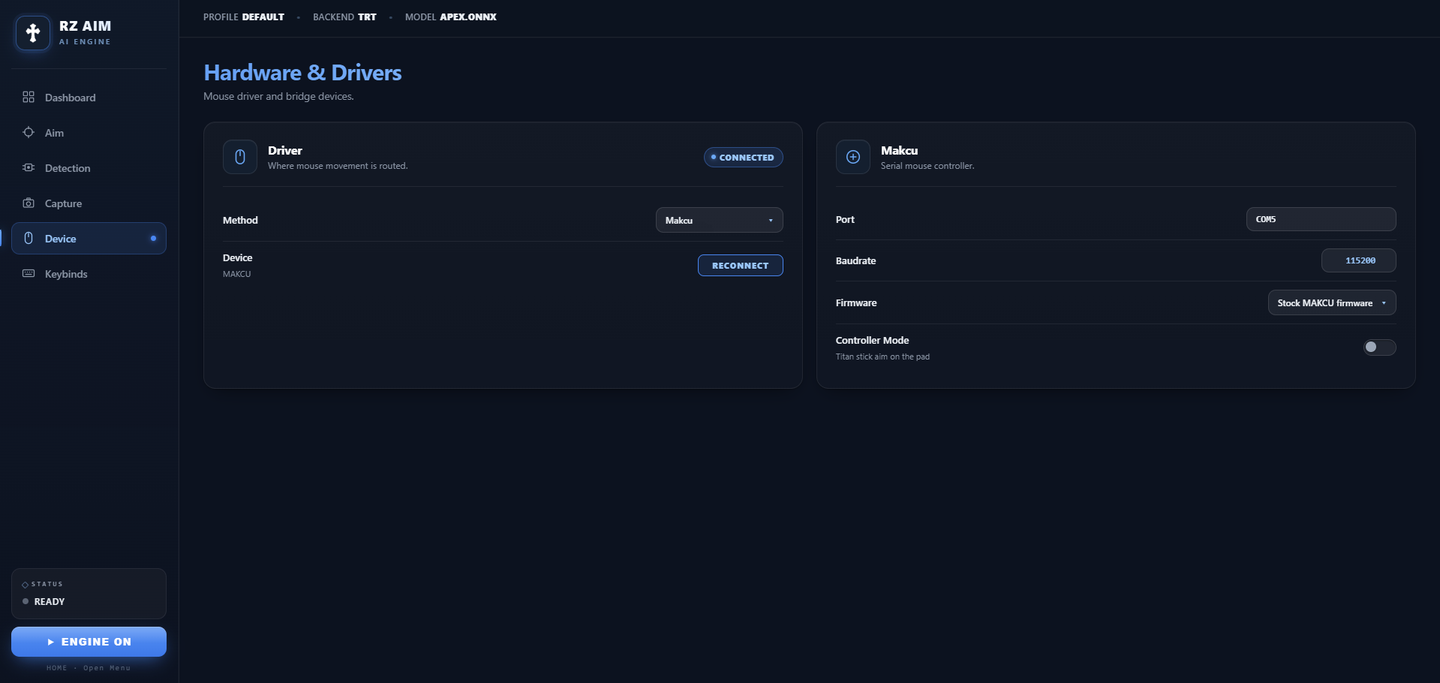
Task: Click the "Titan stick aim on the pad" description
Action: point(883,356)
